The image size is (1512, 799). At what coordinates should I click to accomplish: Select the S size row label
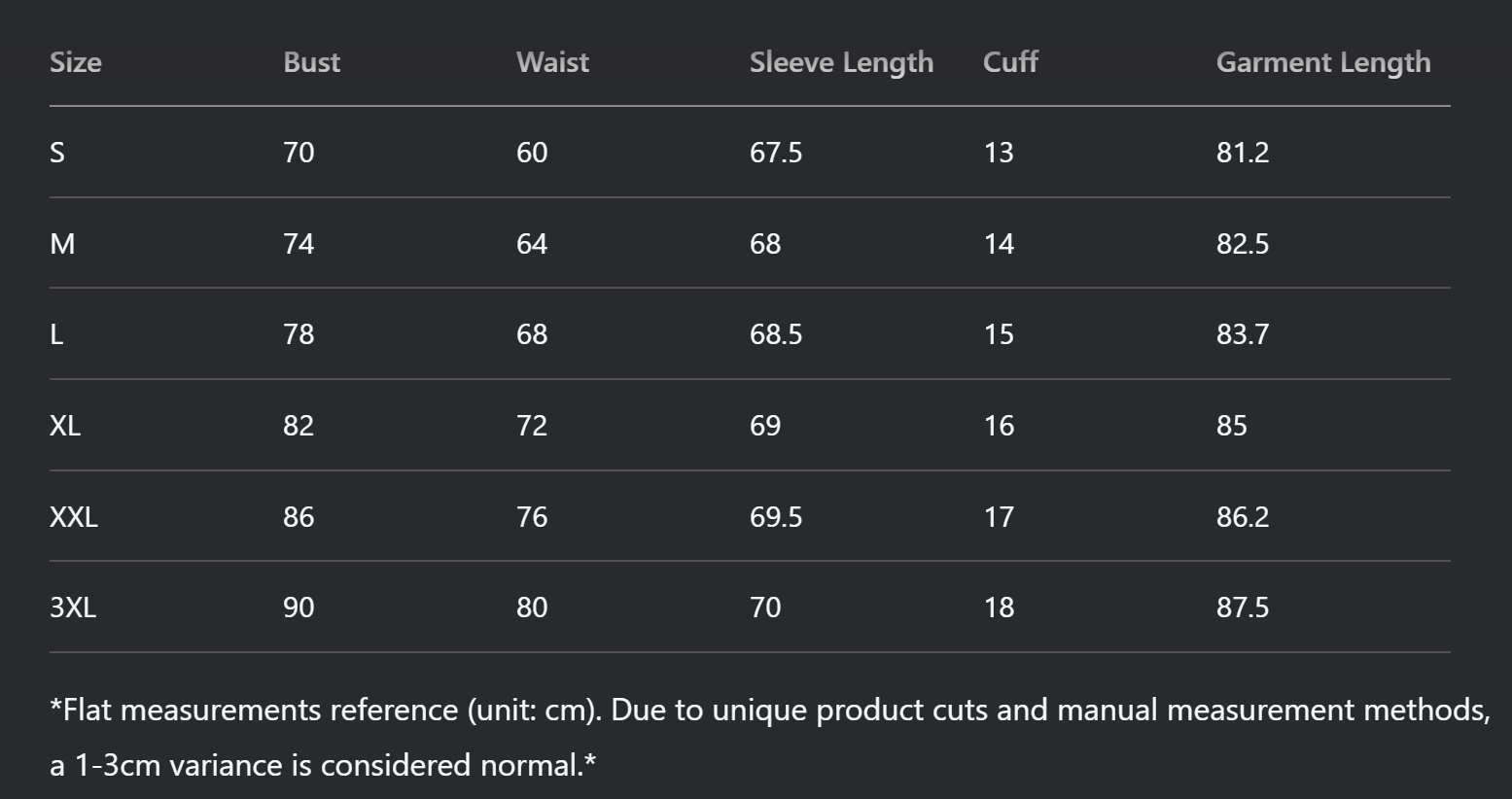tap(57, 153)
